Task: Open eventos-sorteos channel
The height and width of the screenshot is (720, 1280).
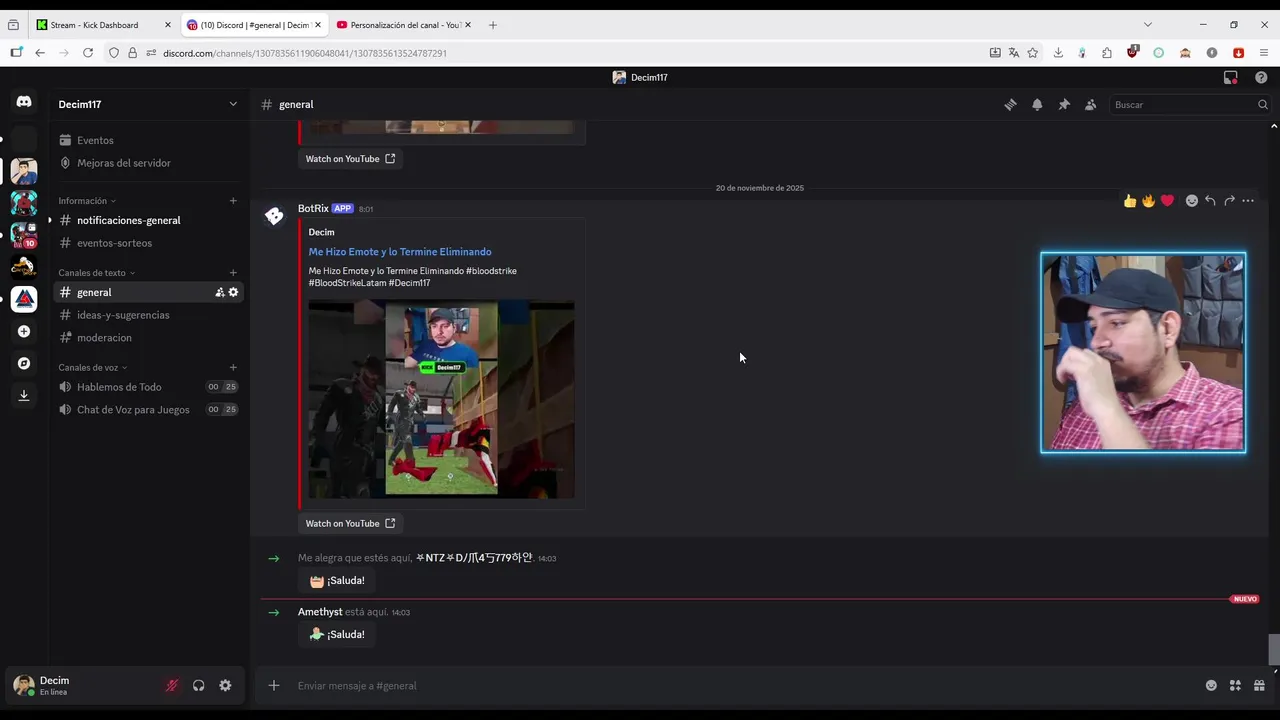Action: point(148,243)
